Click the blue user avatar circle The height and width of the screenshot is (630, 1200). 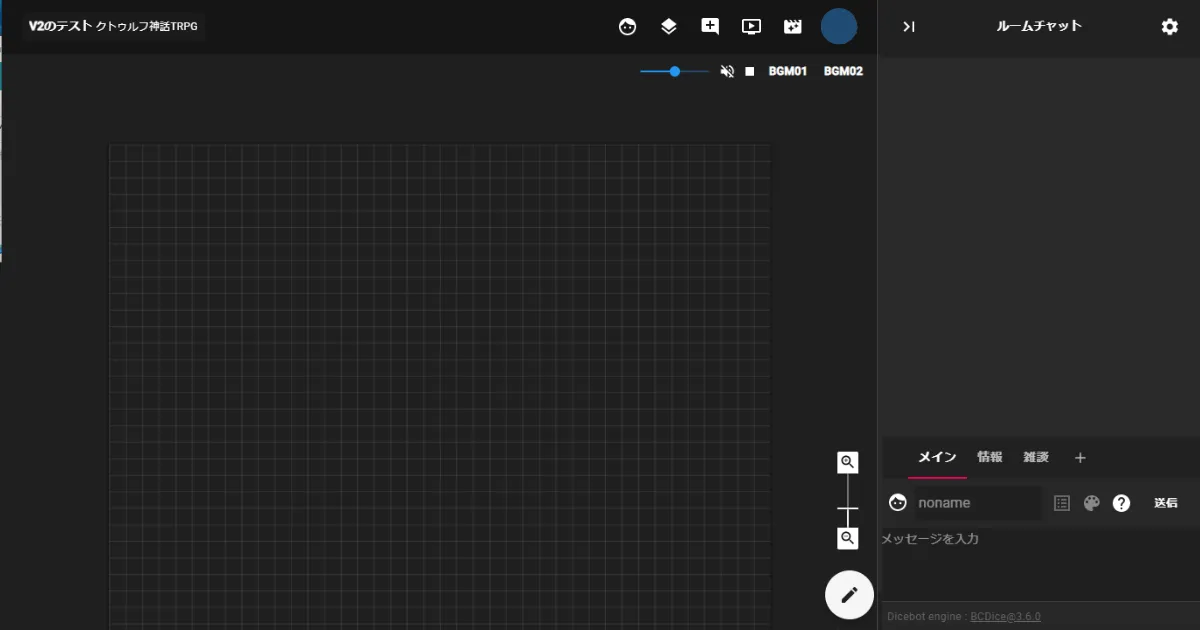tap(839, 27)
